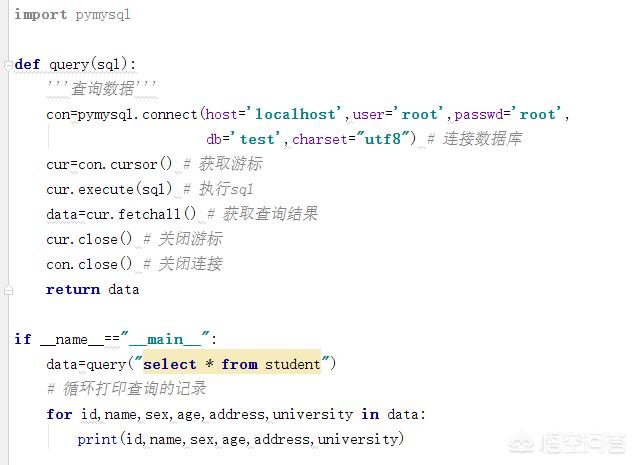The width and height of the screenshot is (638, 465).
Task: Click the passwd parameter name
Action: tap(479, 115)
